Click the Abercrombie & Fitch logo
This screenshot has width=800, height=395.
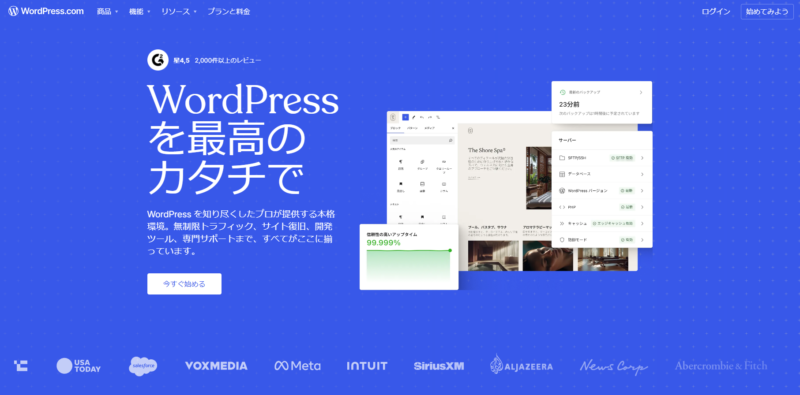tap(720, 365)
